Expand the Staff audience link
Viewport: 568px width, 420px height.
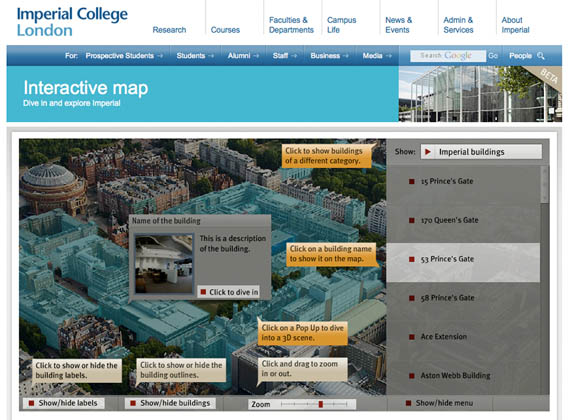[285, 56]
